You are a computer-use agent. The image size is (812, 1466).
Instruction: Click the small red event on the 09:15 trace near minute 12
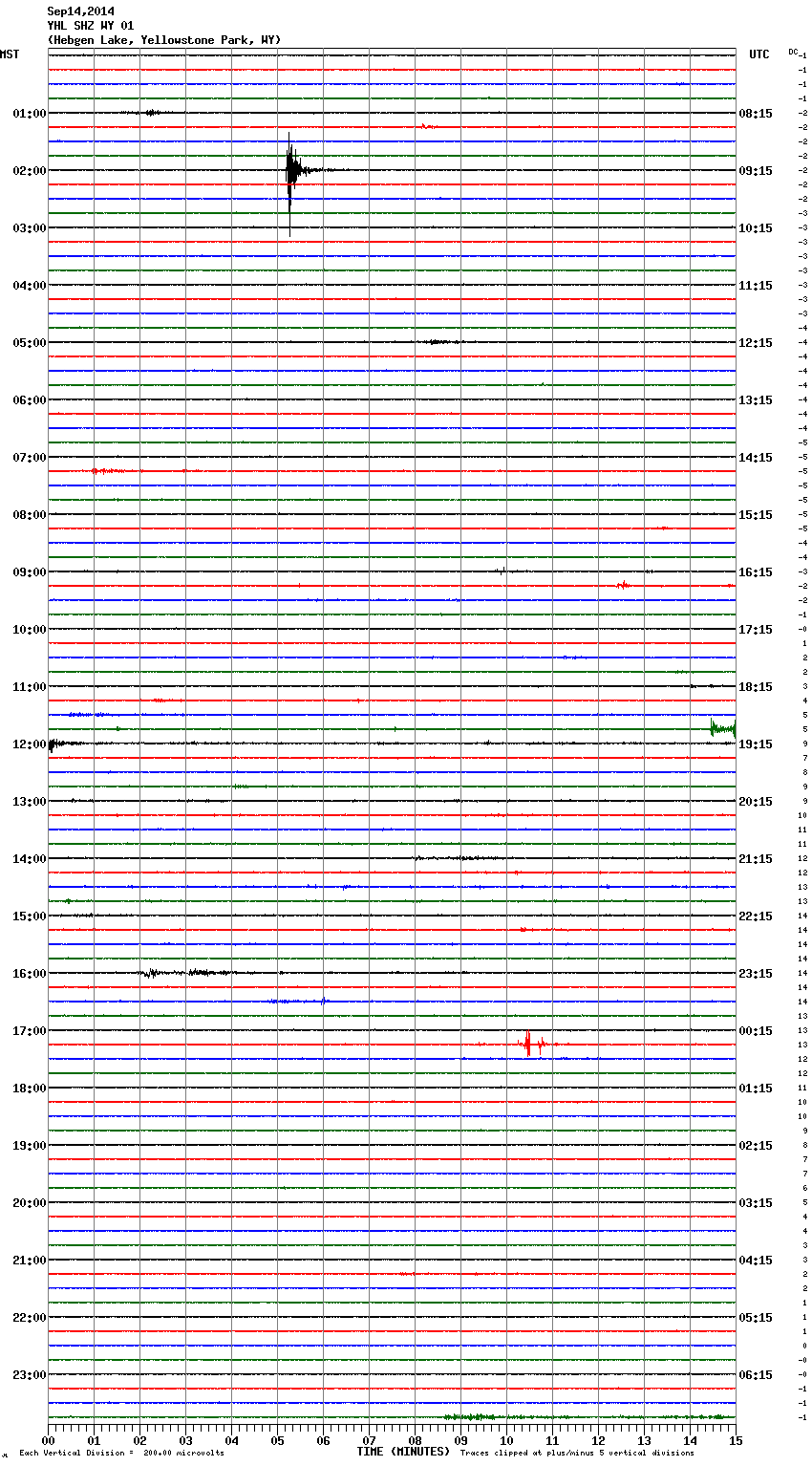click(623, 585)
